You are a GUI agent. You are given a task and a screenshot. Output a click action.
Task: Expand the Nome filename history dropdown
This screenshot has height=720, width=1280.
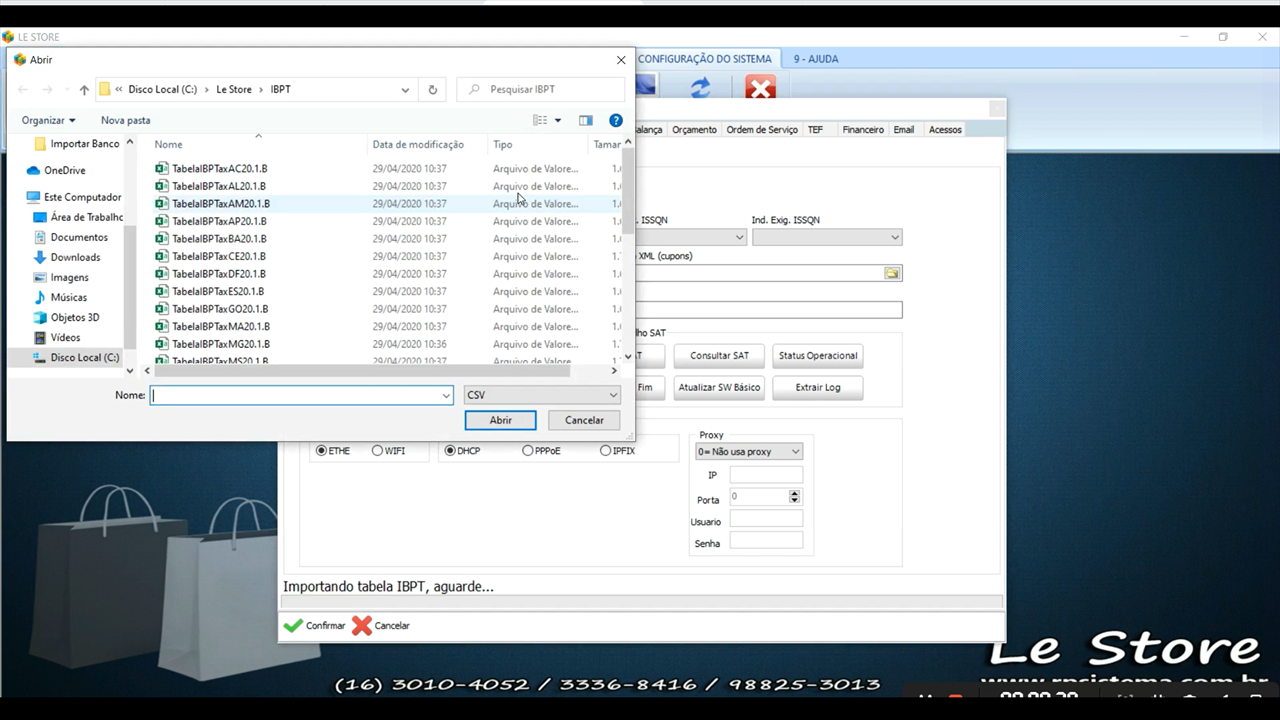tap(446, 395)
